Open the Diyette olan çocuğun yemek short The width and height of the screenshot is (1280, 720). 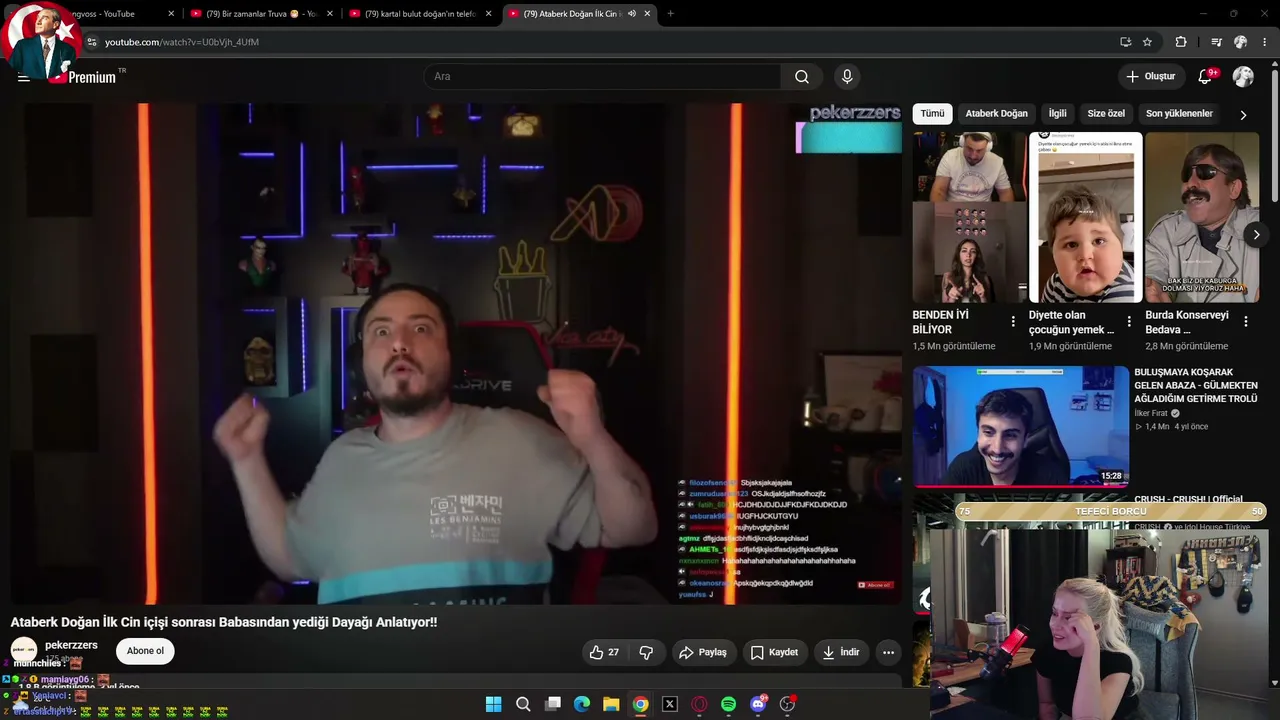click(x=1085, y=217)
